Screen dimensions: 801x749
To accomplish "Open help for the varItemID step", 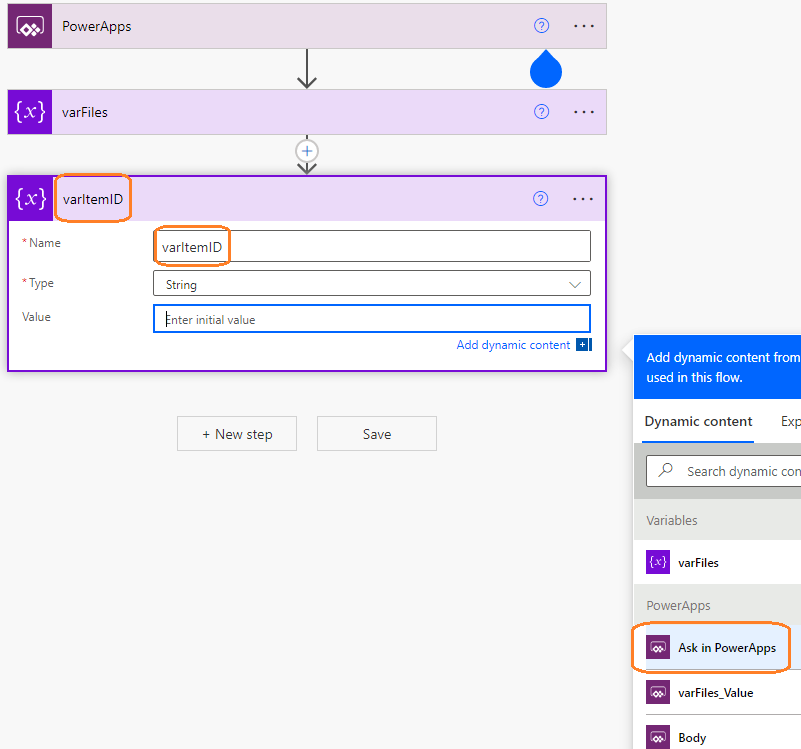I will (540, 198).
